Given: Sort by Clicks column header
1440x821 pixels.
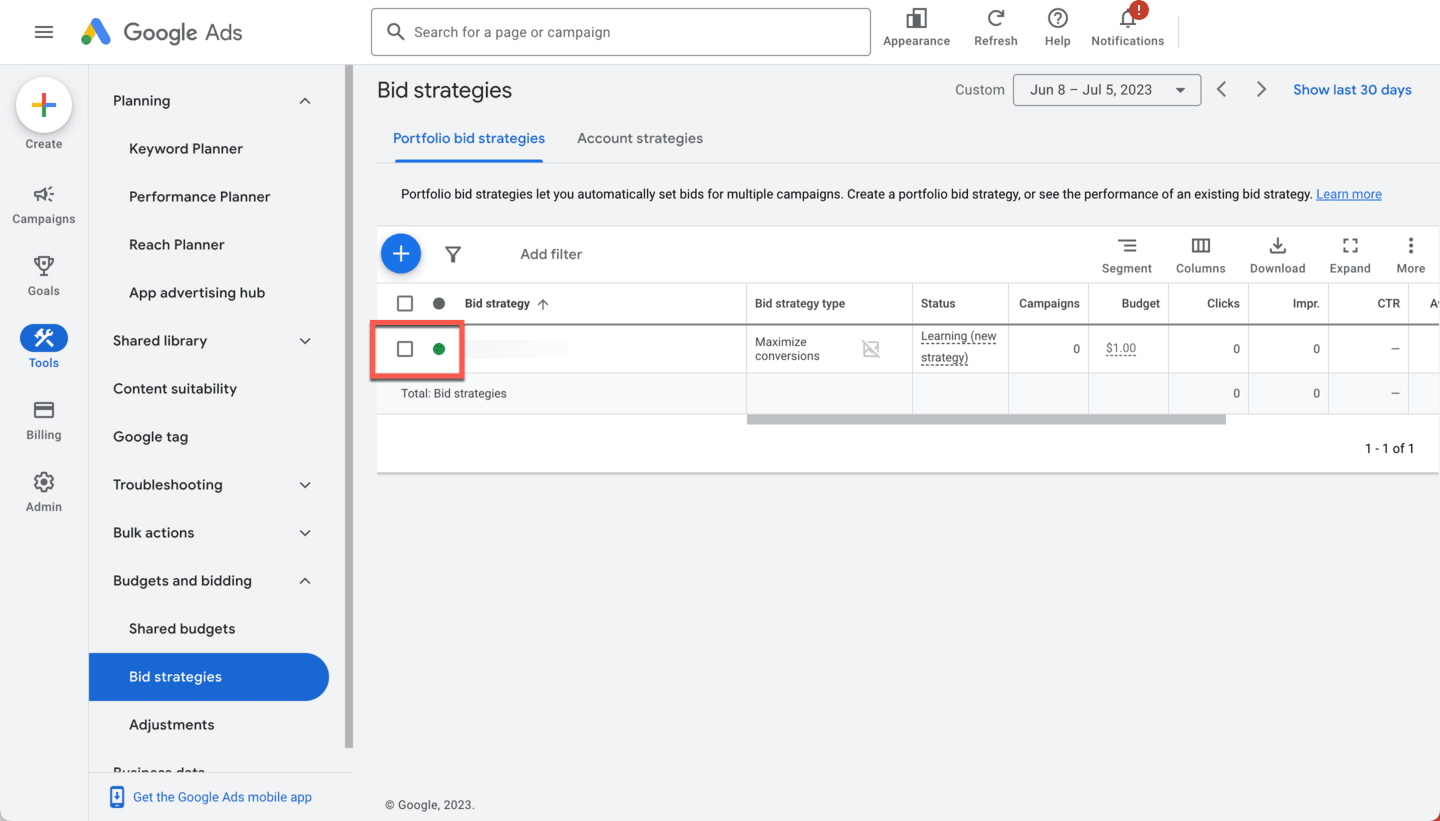Looking at the screenshot, I should [1223, 304].
